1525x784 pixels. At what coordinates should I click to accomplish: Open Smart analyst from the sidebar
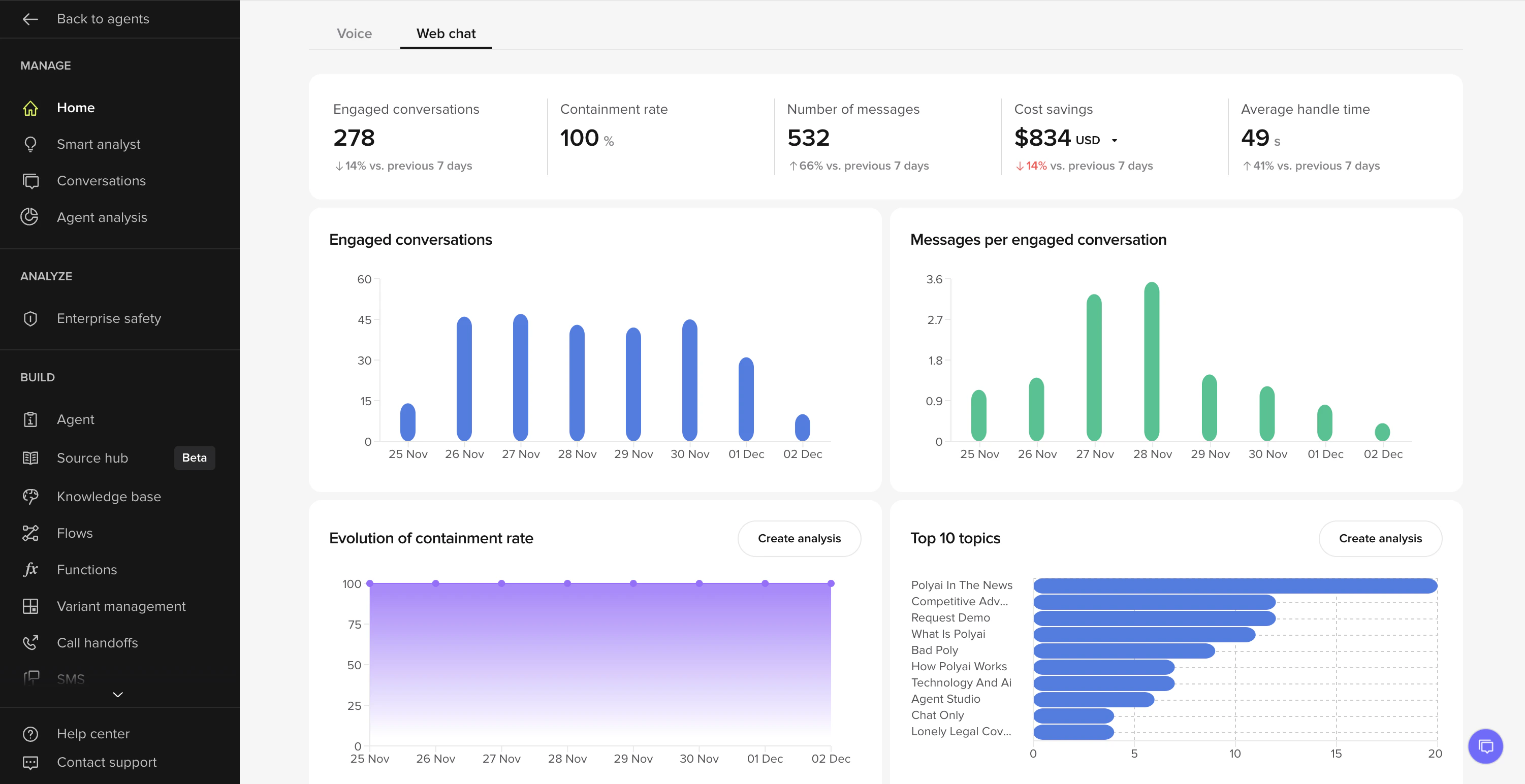tap(30, 144)
